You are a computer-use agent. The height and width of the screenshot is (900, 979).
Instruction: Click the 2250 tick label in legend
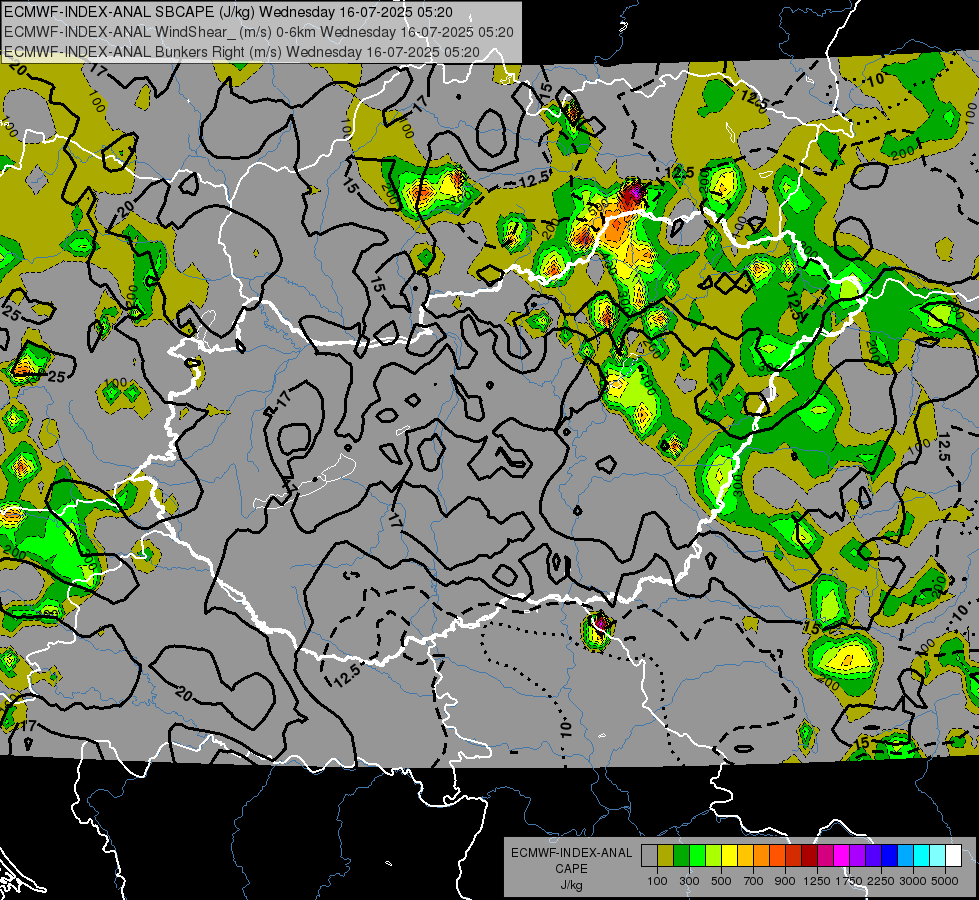(x=881, y=881)
